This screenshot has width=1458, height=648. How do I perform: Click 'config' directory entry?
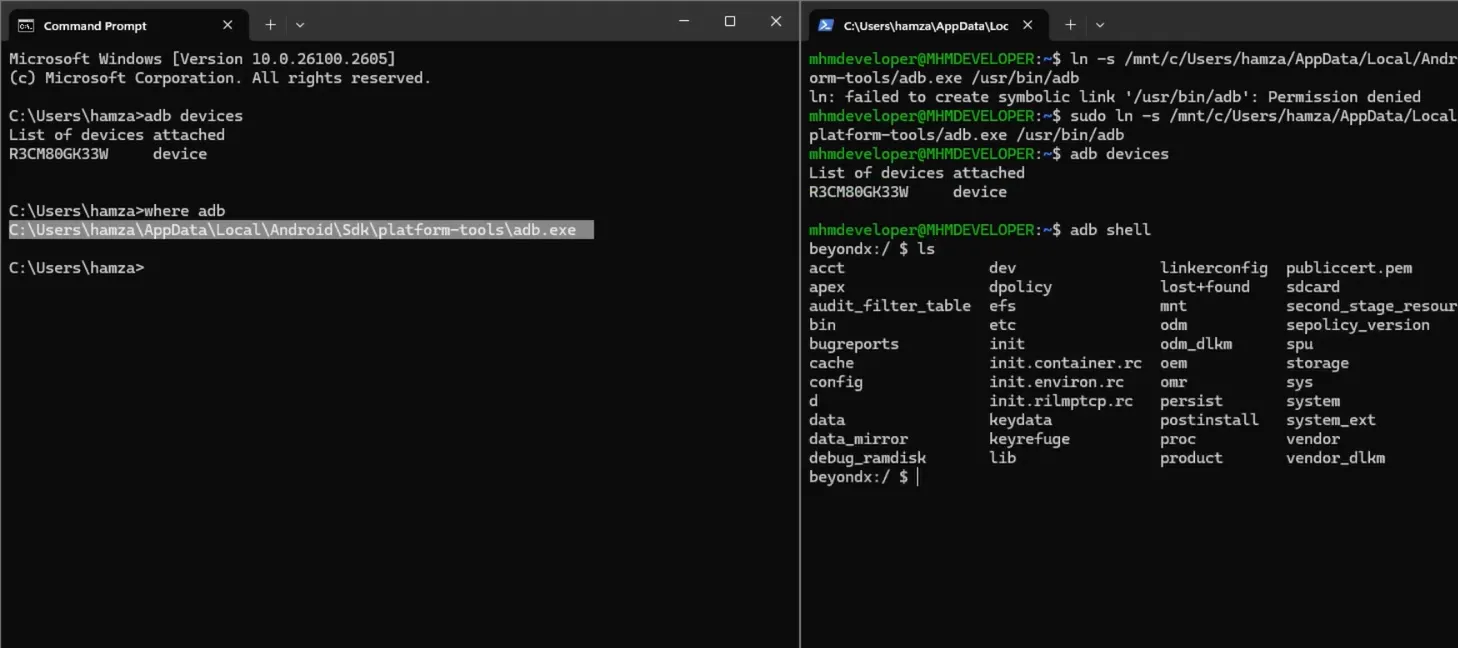836,382
